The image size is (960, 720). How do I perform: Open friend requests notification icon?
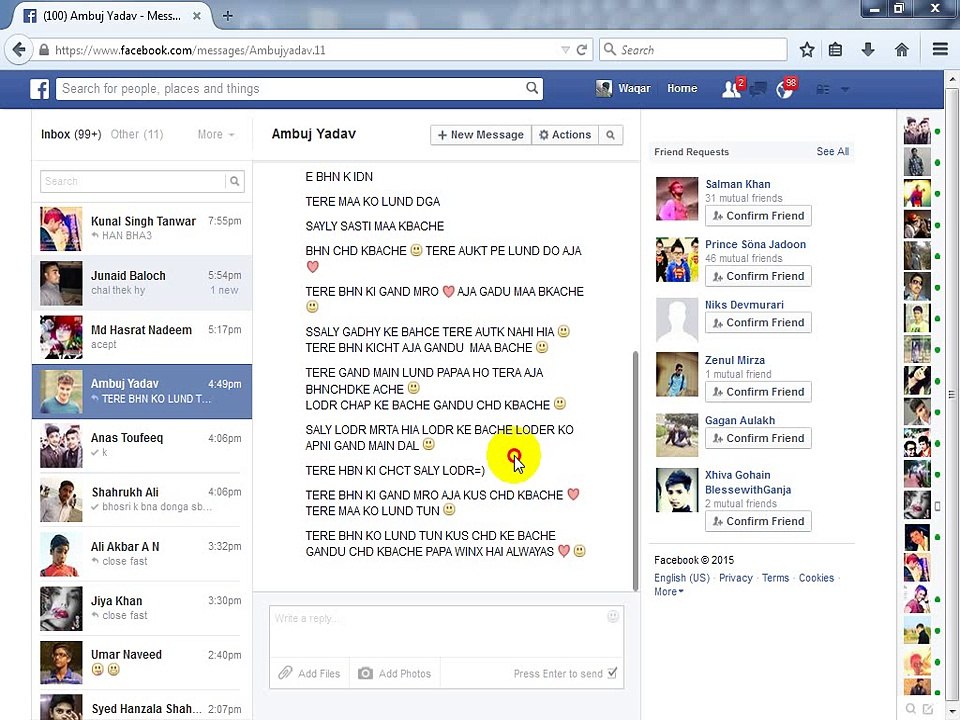731,89
